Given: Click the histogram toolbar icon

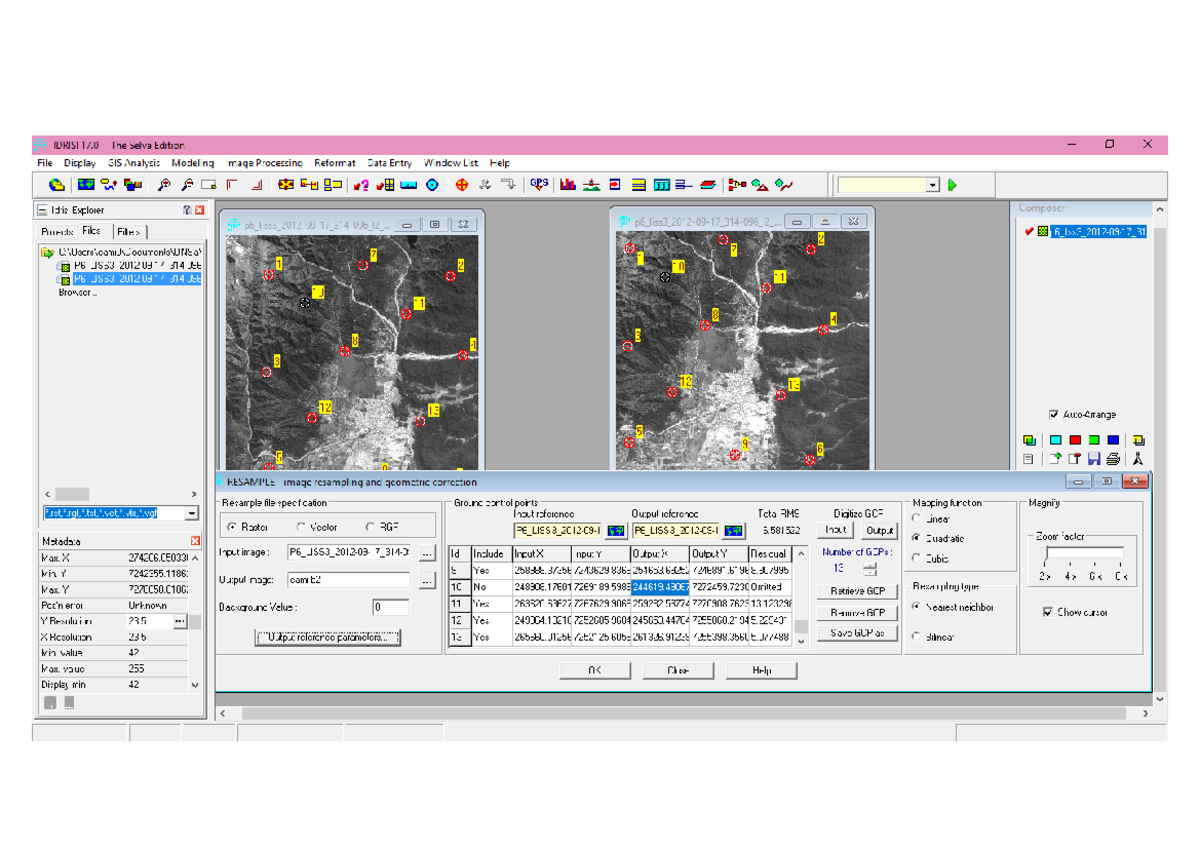Looking at the screenshot, I should (568, 184).
